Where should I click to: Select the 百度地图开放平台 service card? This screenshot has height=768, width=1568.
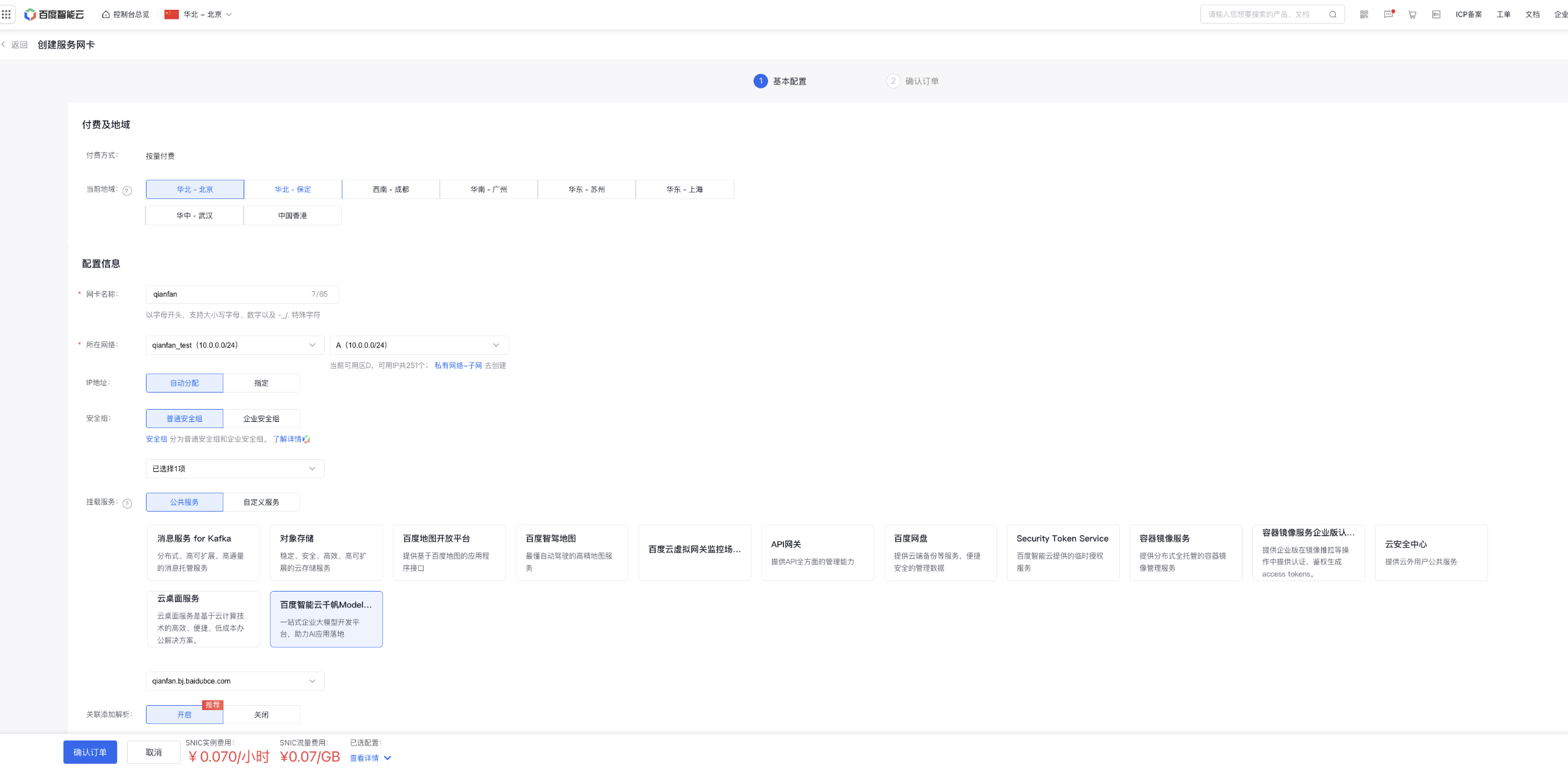pyautogui.click(x=449, y=552)
